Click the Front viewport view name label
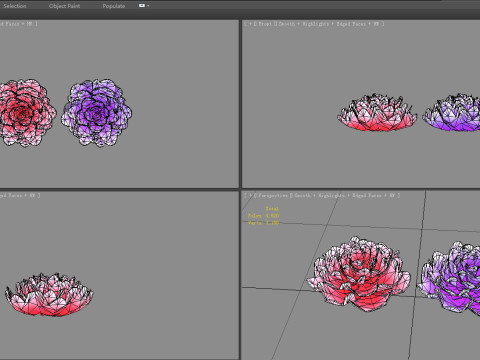This screenshot has width=480, height=360. (265, 24)
